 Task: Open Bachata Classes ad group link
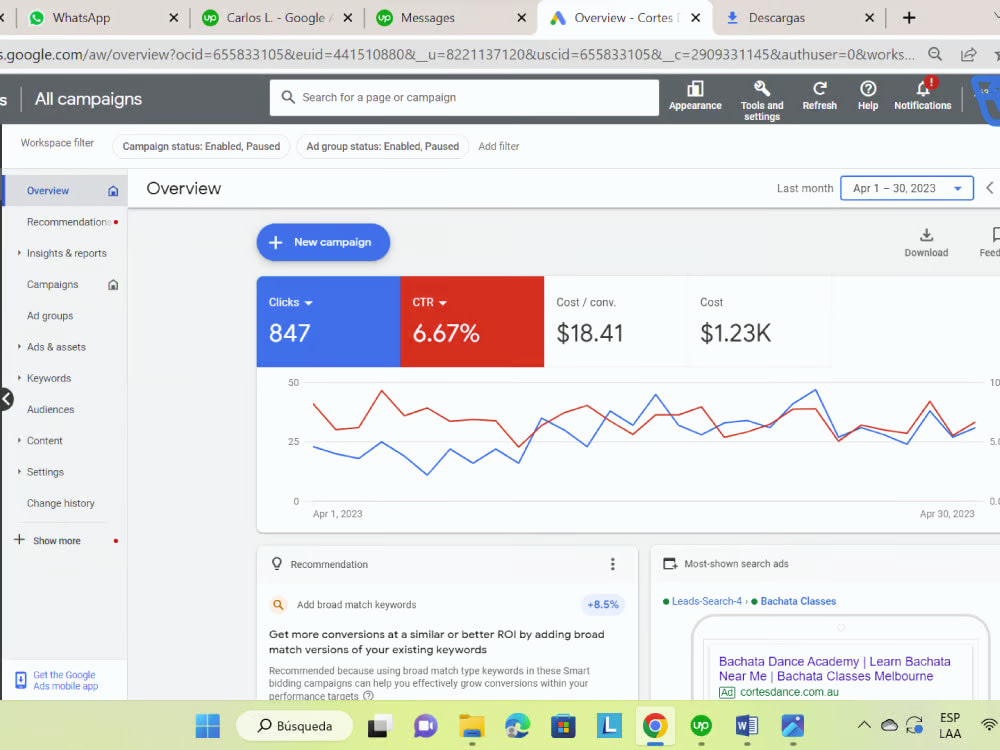[x=798, y=601]
